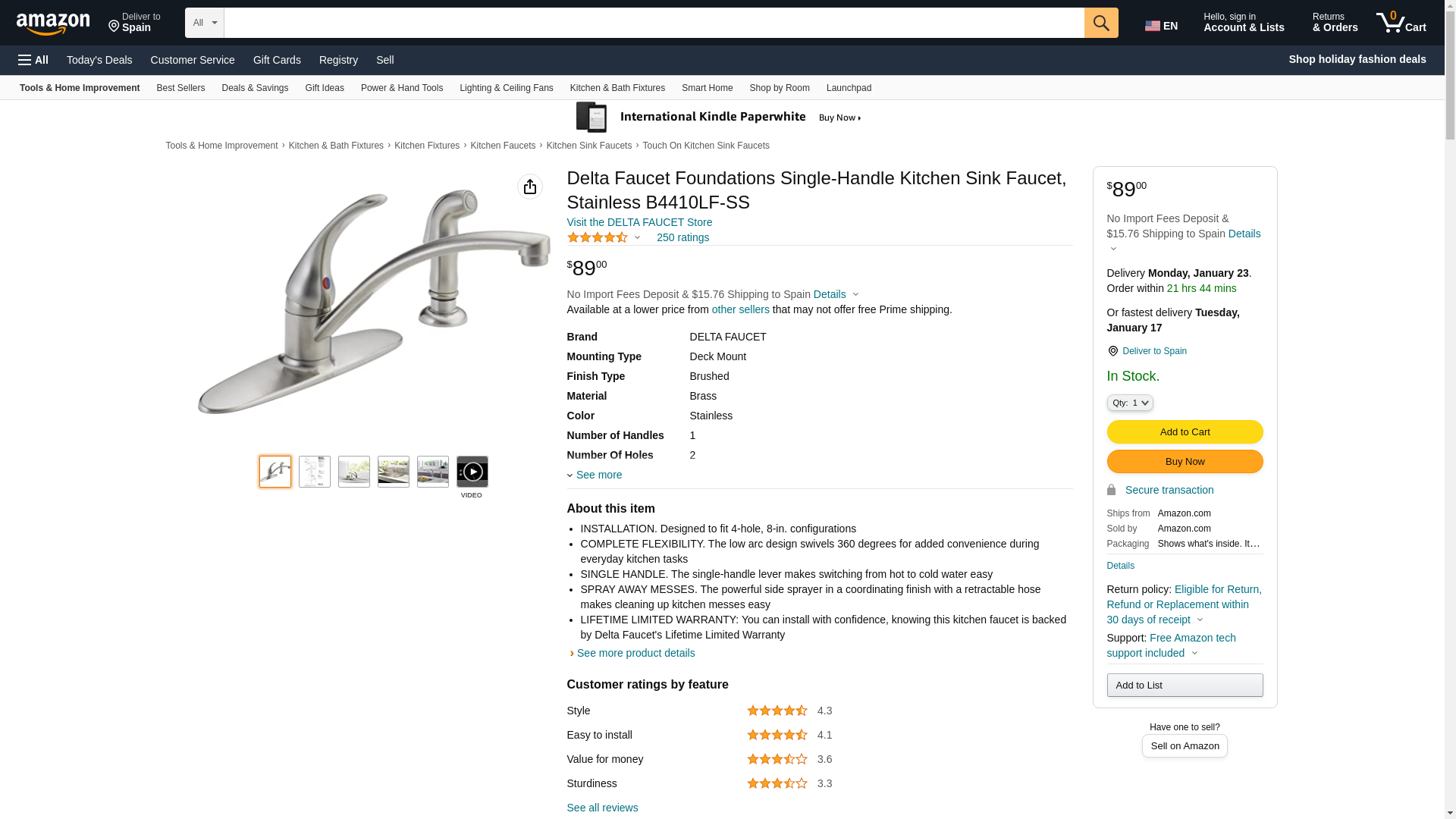Select the second product thumbnail image
This screenshot has height=819, width=1456.
click(314, 472)
